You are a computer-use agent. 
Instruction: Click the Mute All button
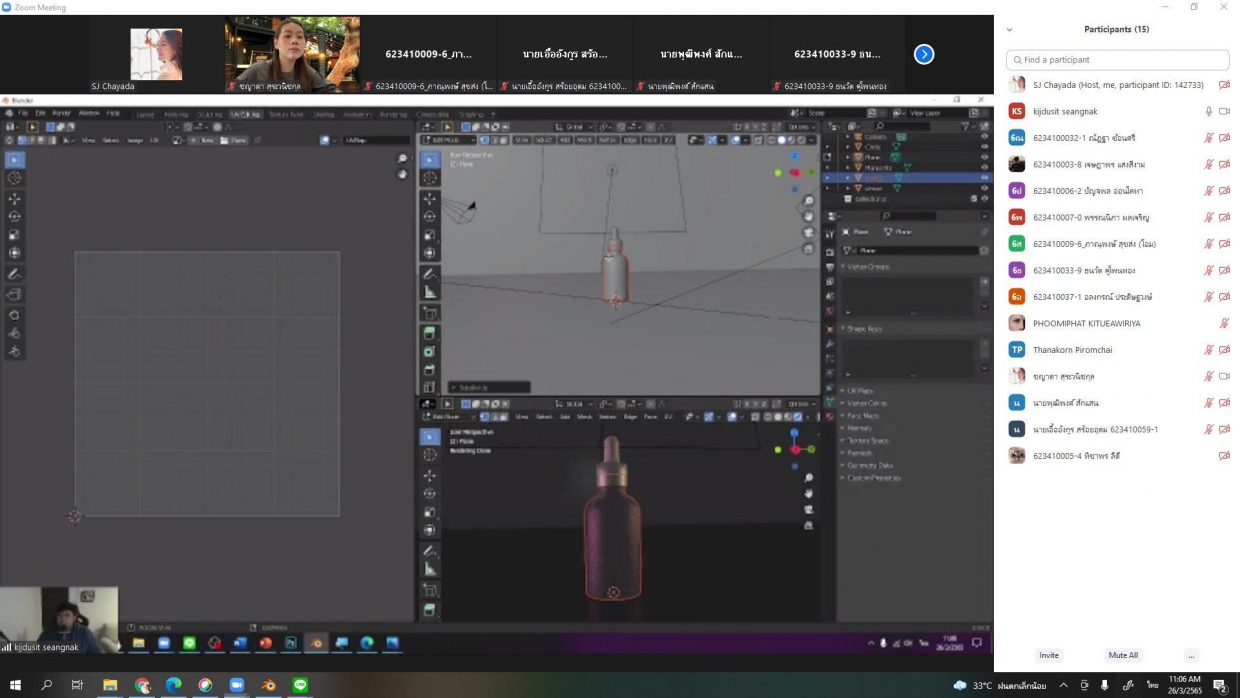tap(1122, 655)
